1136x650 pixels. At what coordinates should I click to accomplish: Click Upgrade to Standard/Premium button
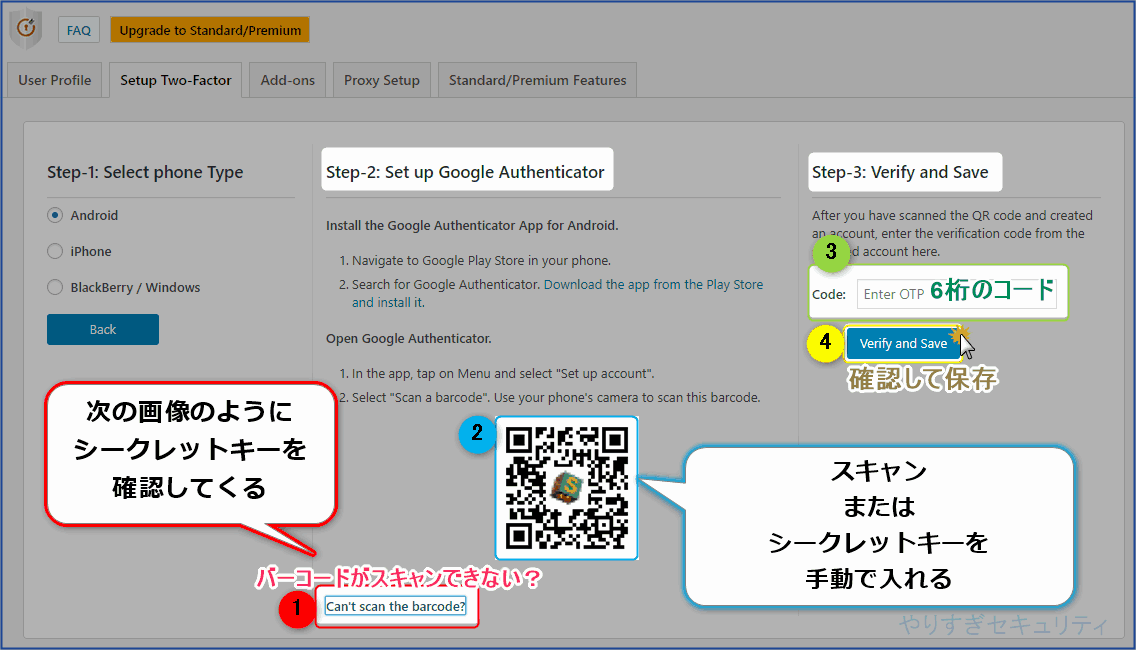(210, 30)
